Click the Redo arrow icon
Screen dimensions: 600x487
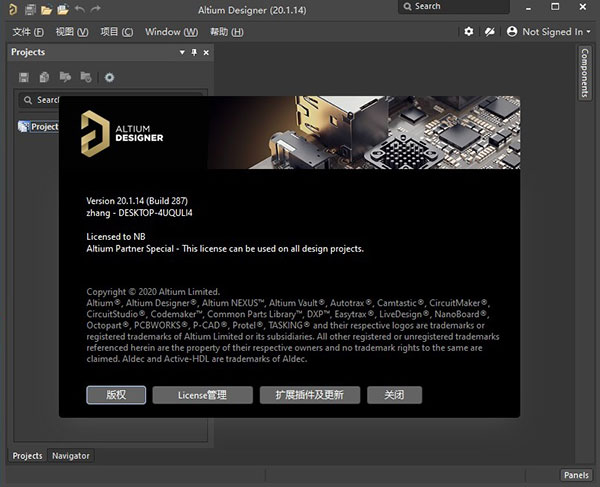pos(96,9)
